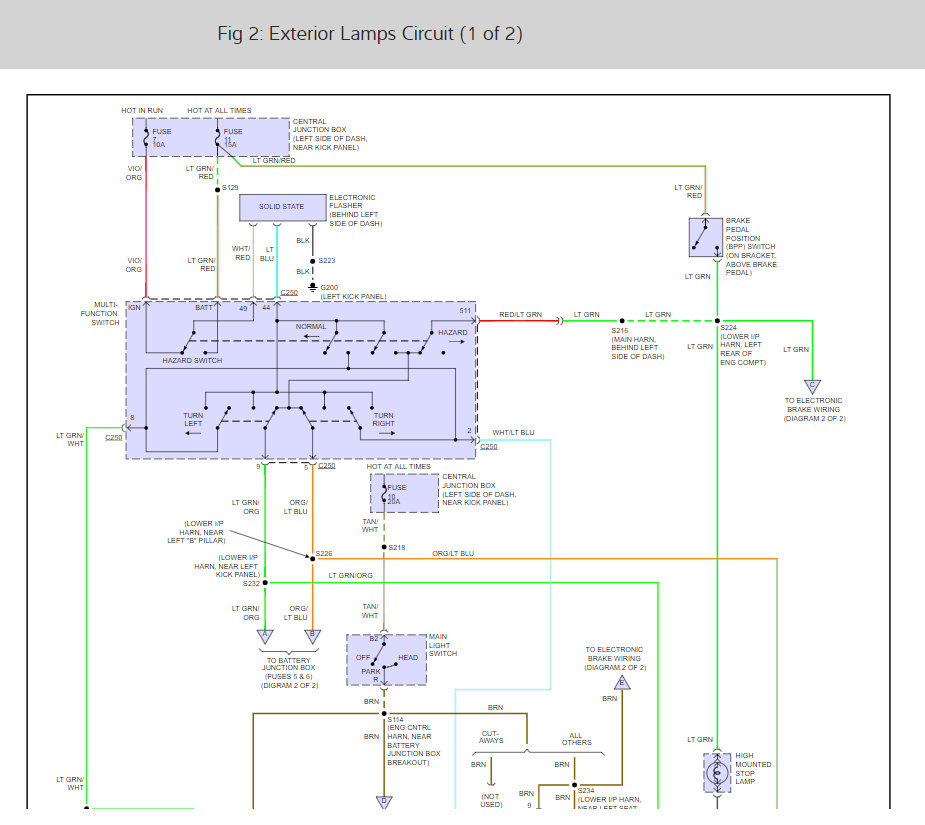Click the 'TURN LEFT' label
Screen dimensions: 925x825
pos(193,420)
